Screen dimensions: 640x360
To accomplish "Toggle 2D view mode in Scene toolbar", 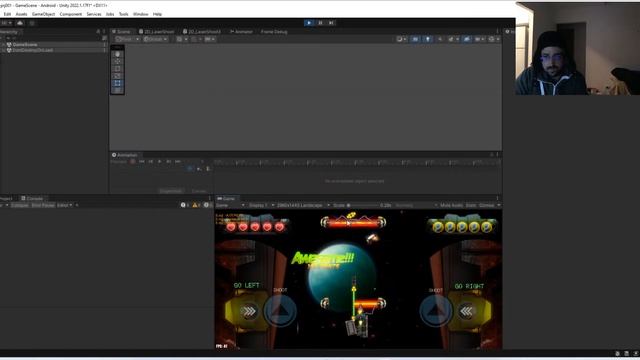I will (x=415, y=39).
